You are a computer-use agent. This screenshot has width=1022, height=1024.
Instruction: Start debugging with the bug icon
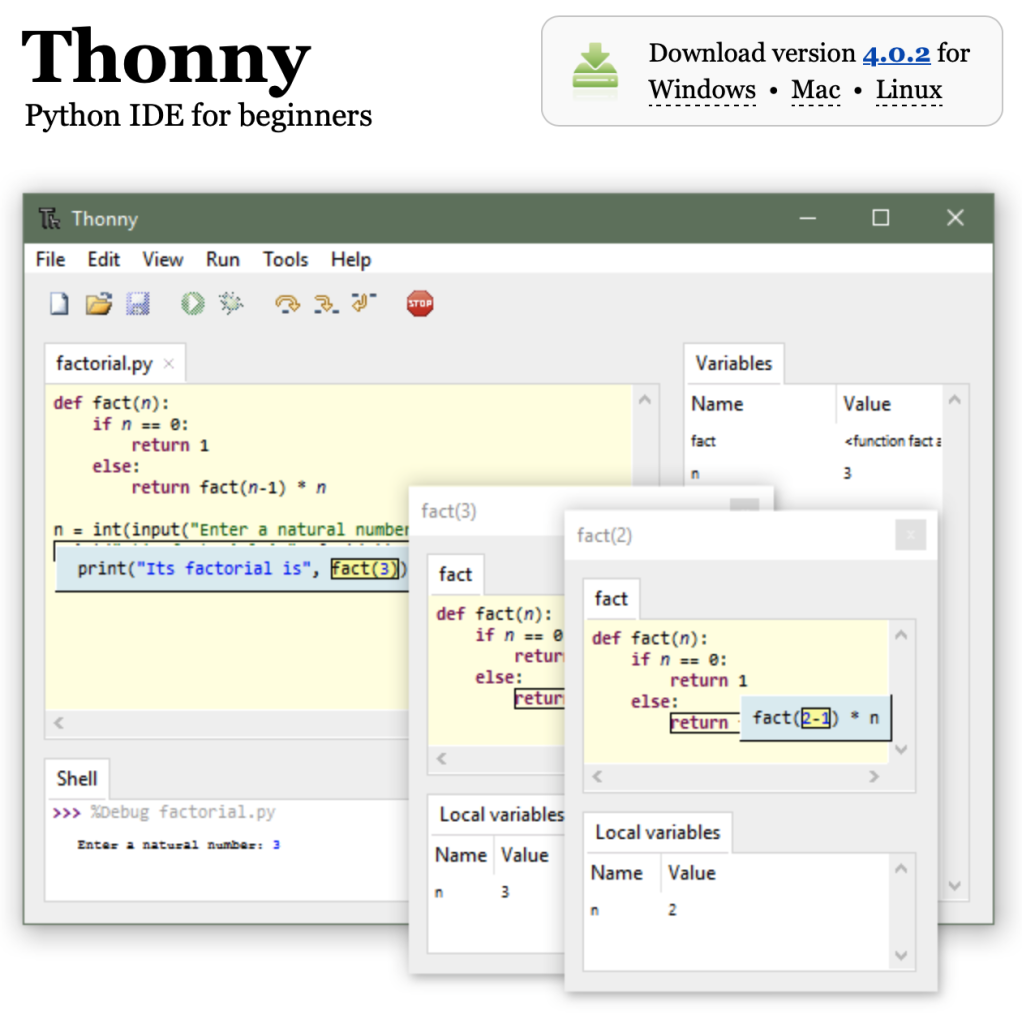tap(231, 303)
